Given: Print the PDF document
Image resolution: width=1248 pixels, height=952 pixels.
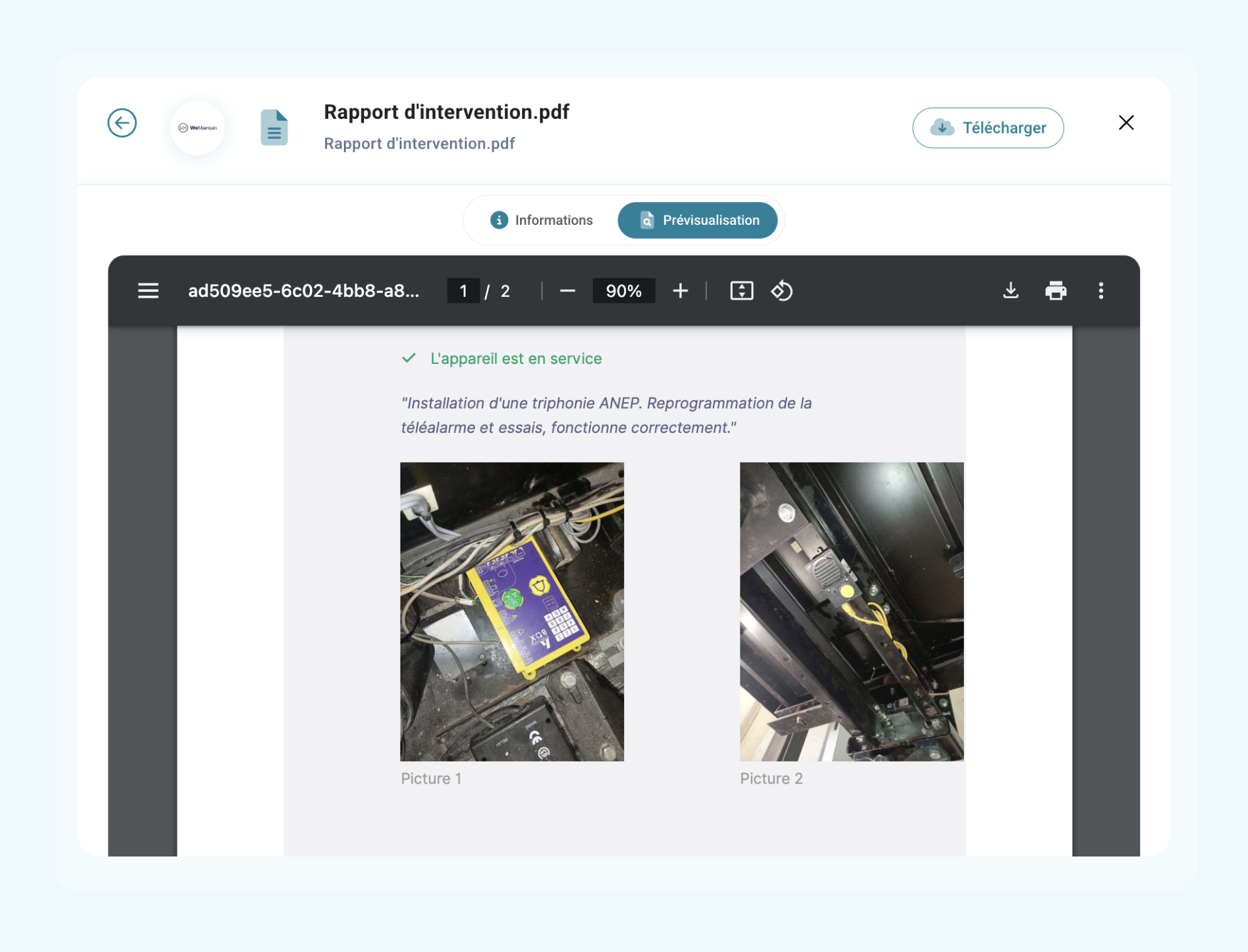Looking at the screenshot, I should [x=1056, y=290].
